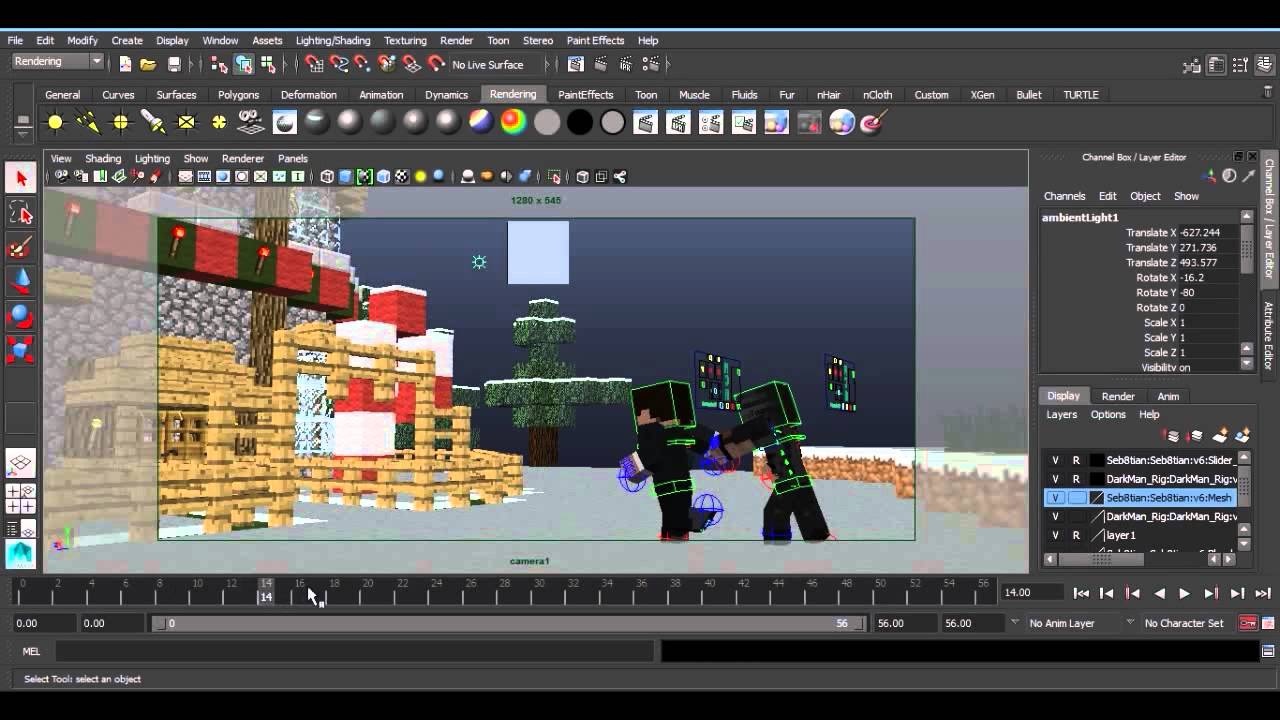1280x720 pixels.
Task: Toggle visibility V of selected Seb8tian Mesh layer
Action: (1055, 497)
